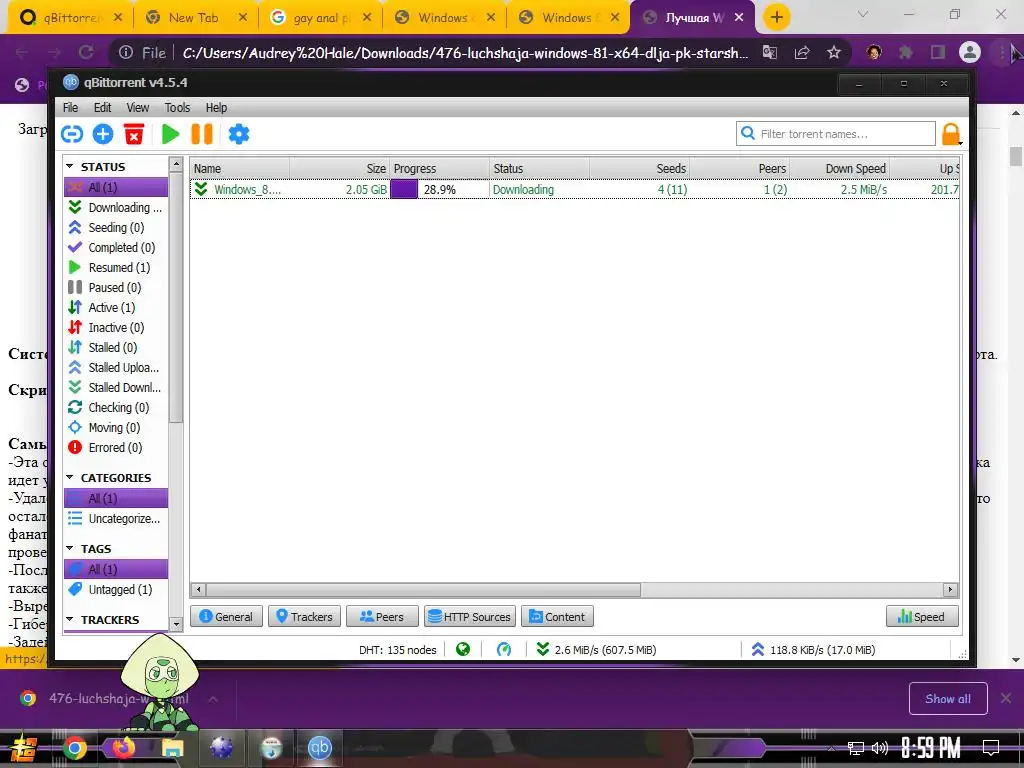
Task: Open the Edit menu
Action: (x=102, y=108)
